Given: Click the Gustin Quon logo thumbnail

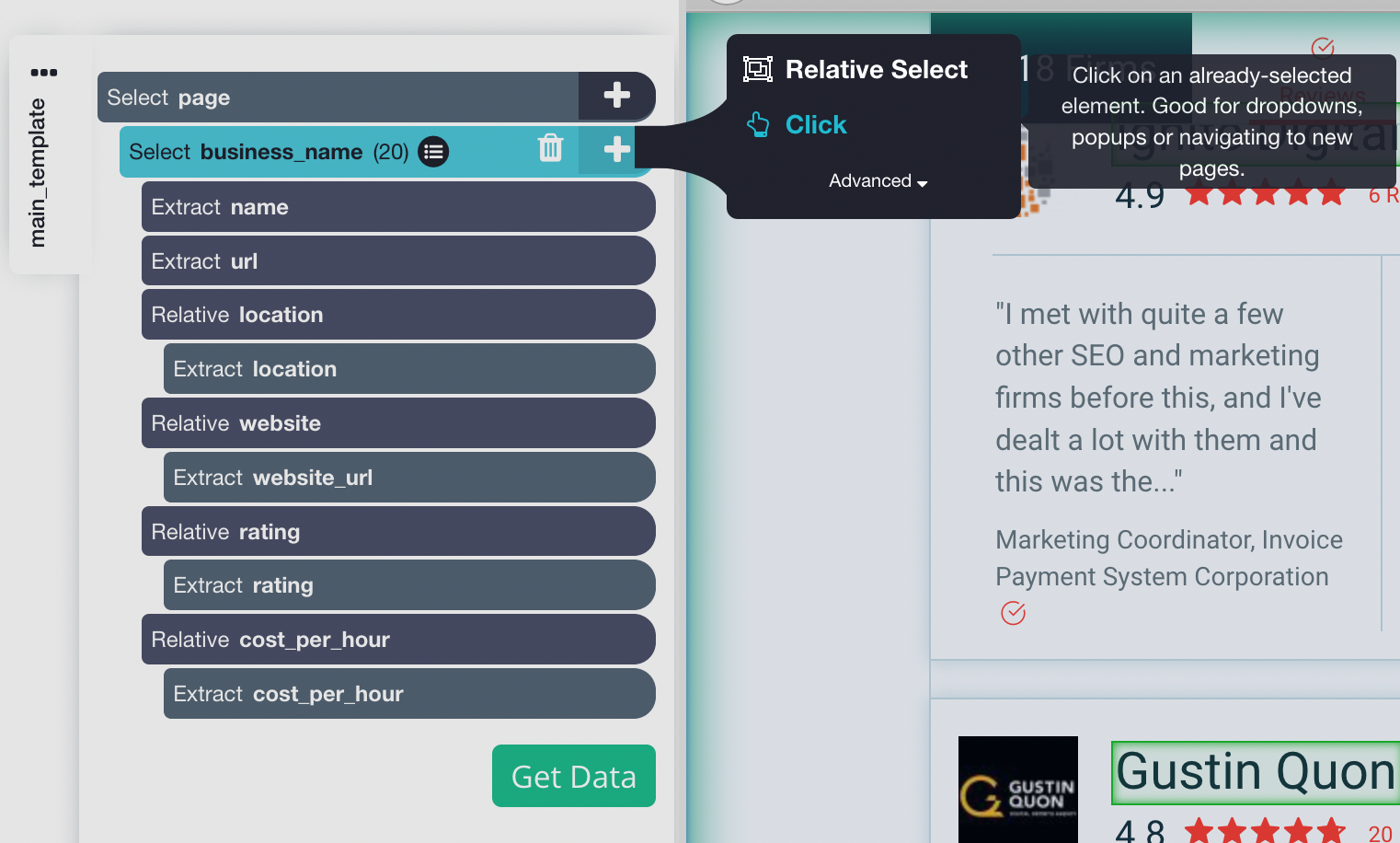Looking at the screenshot, I should pos(1018,790).
